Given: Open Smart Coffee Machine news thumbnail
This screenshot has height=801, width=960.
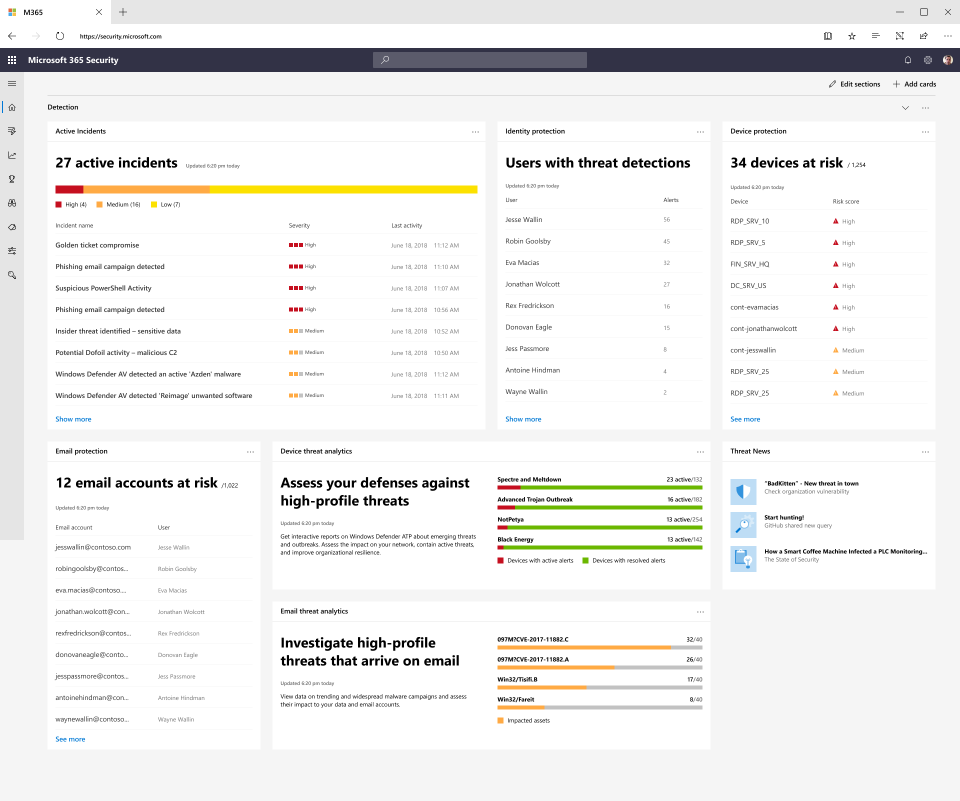Looking at the screenshot, I should click(x=743, y=559).
